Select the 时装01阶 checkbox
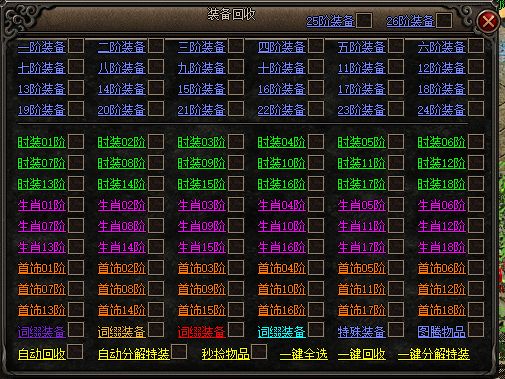The height and width of the screenshot is (379, 505). 76,141
